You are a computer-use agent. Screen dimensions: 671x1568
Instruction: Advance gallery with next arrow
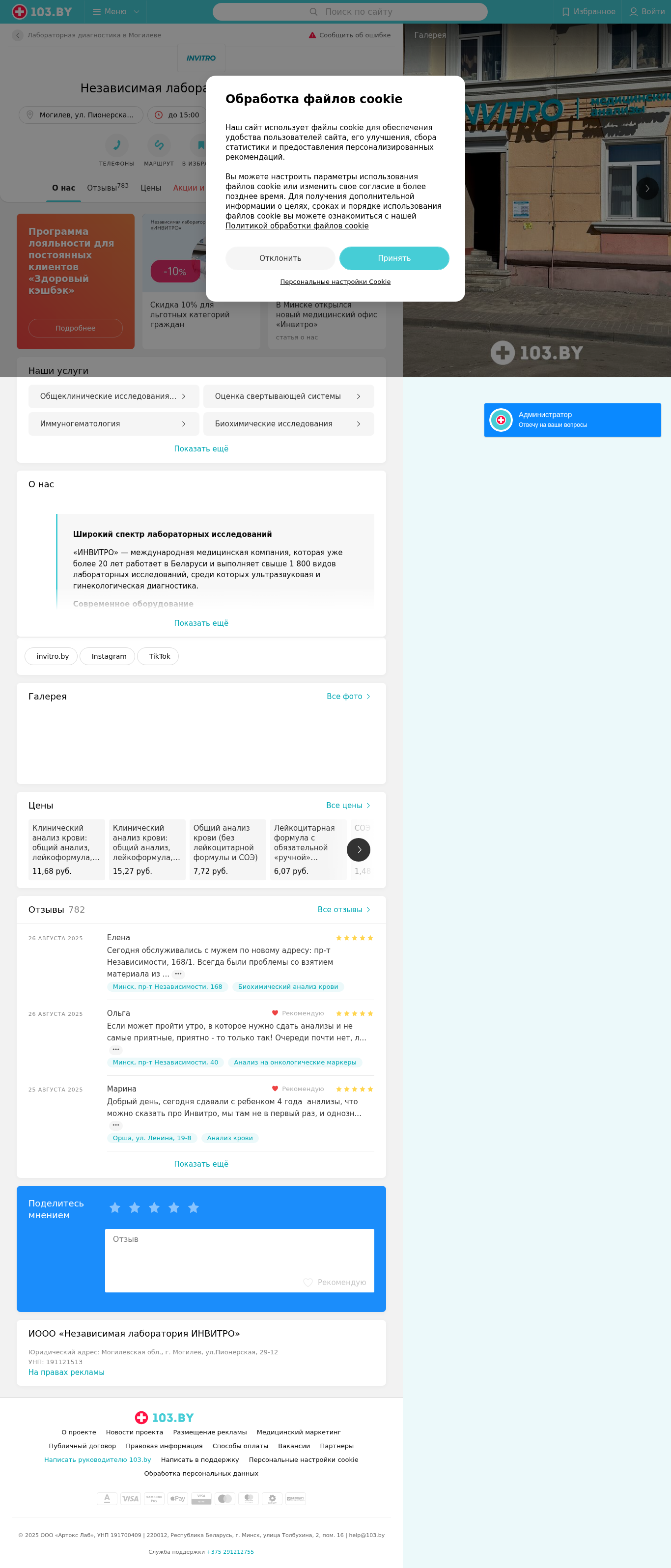pyautogui.click(x=647, y=189)
